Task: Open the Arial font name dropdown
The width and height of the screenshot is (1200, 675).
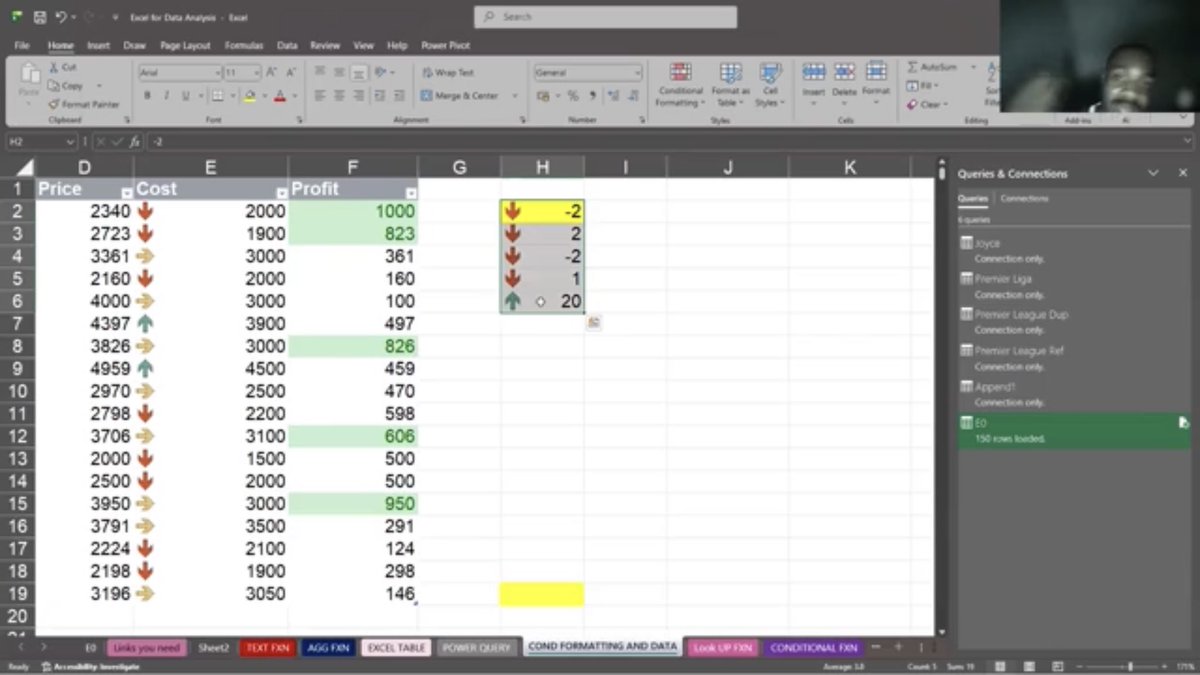Action: [x=217, y=73]
